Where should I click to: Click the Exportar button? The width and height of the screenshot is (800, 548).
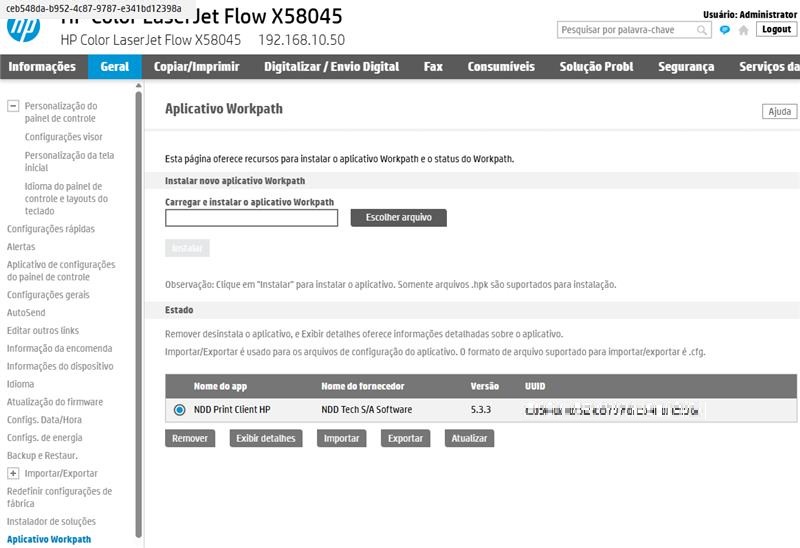405,438
